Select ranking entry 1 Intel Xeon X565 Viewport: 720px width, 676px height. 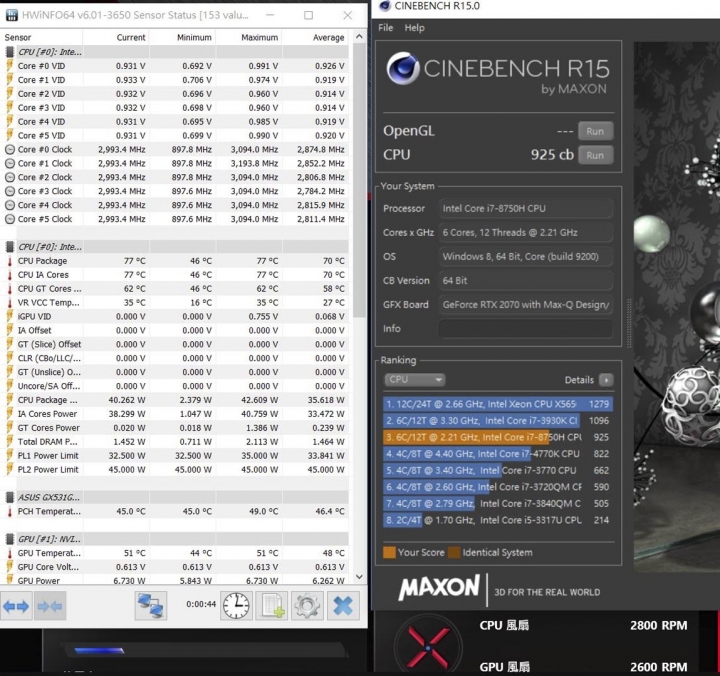(x=498, y=404)
